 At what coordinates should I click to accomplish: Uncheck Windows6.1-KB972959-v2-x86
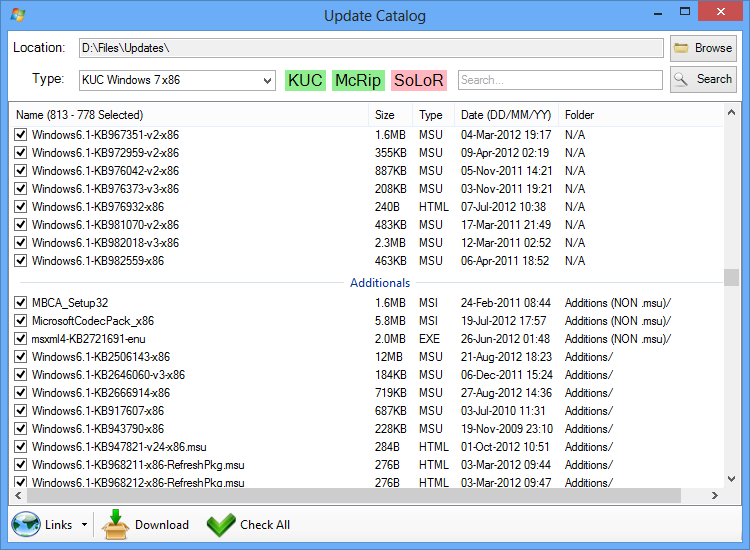point(21,153)
